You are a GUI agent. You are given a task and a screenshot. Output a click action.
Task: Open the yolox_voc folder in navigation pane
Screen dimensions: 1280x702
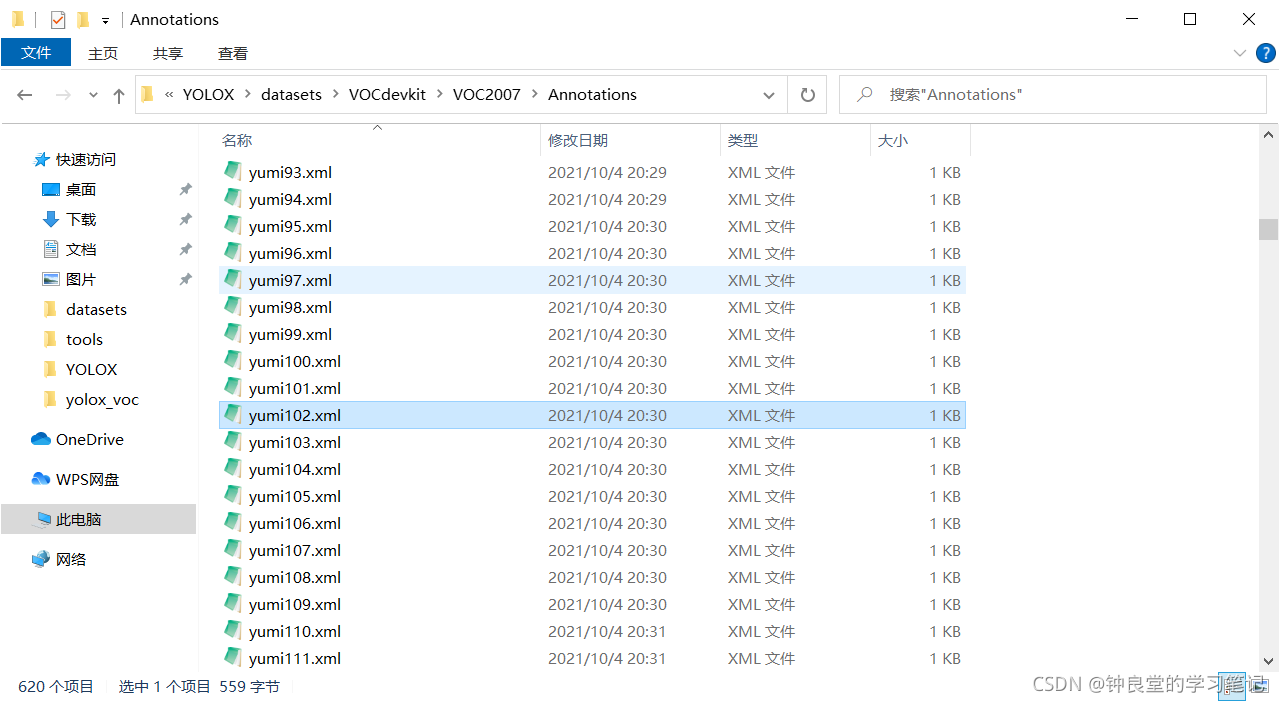(x=102, y=399)
